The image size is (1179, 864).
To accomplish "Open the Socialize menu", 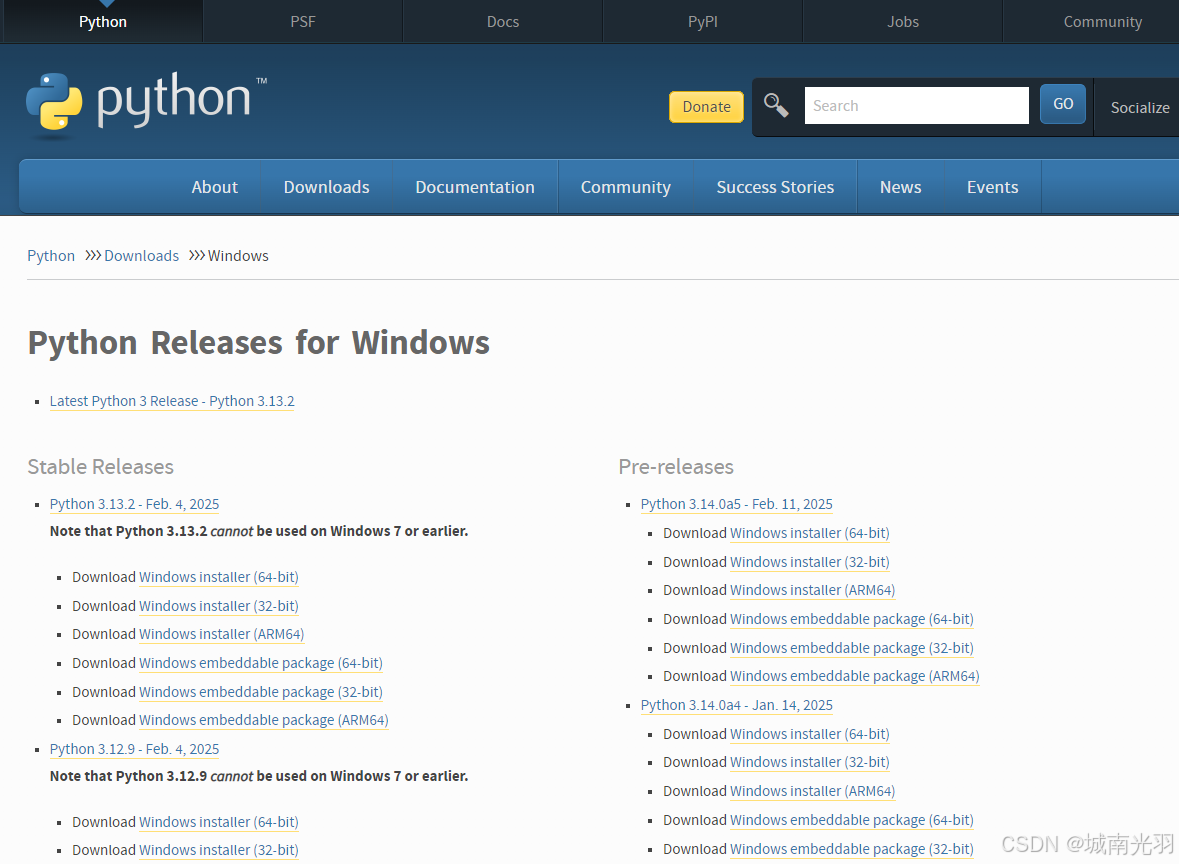I will [x=1139, y=108].
